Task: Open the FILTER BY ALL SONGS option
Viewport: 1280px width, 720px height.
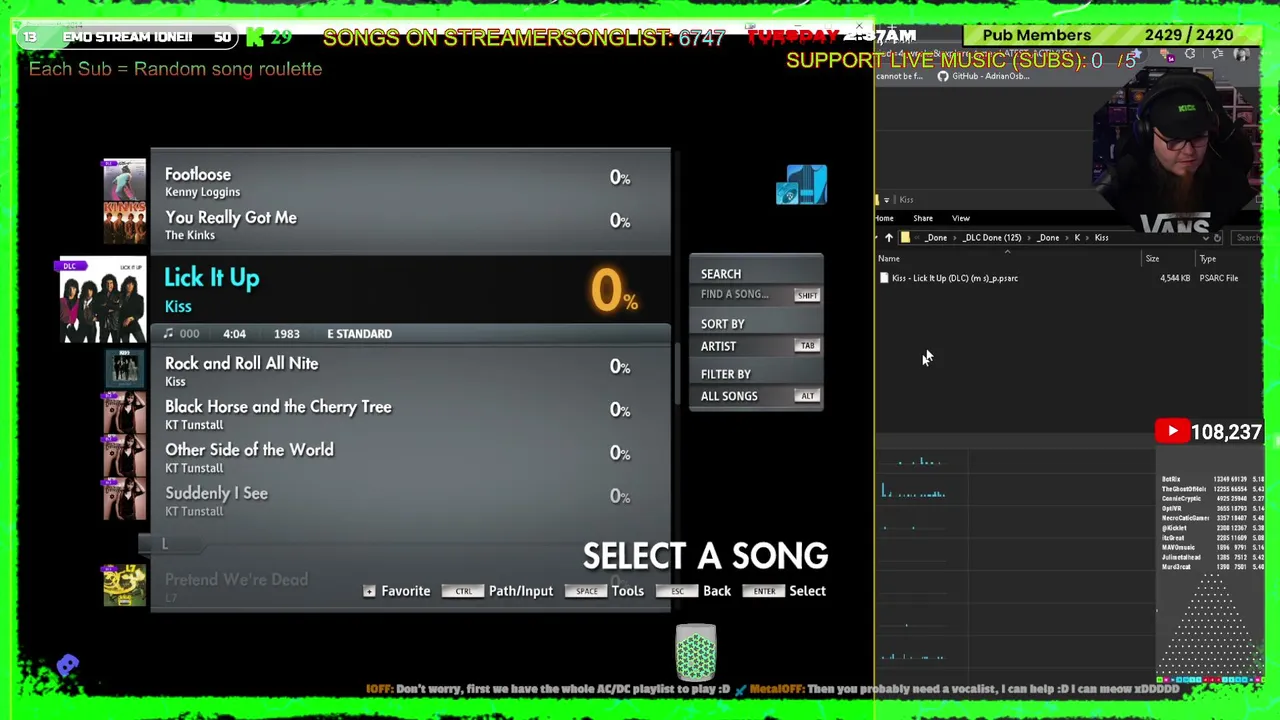Action: click(x=756, y=396)
